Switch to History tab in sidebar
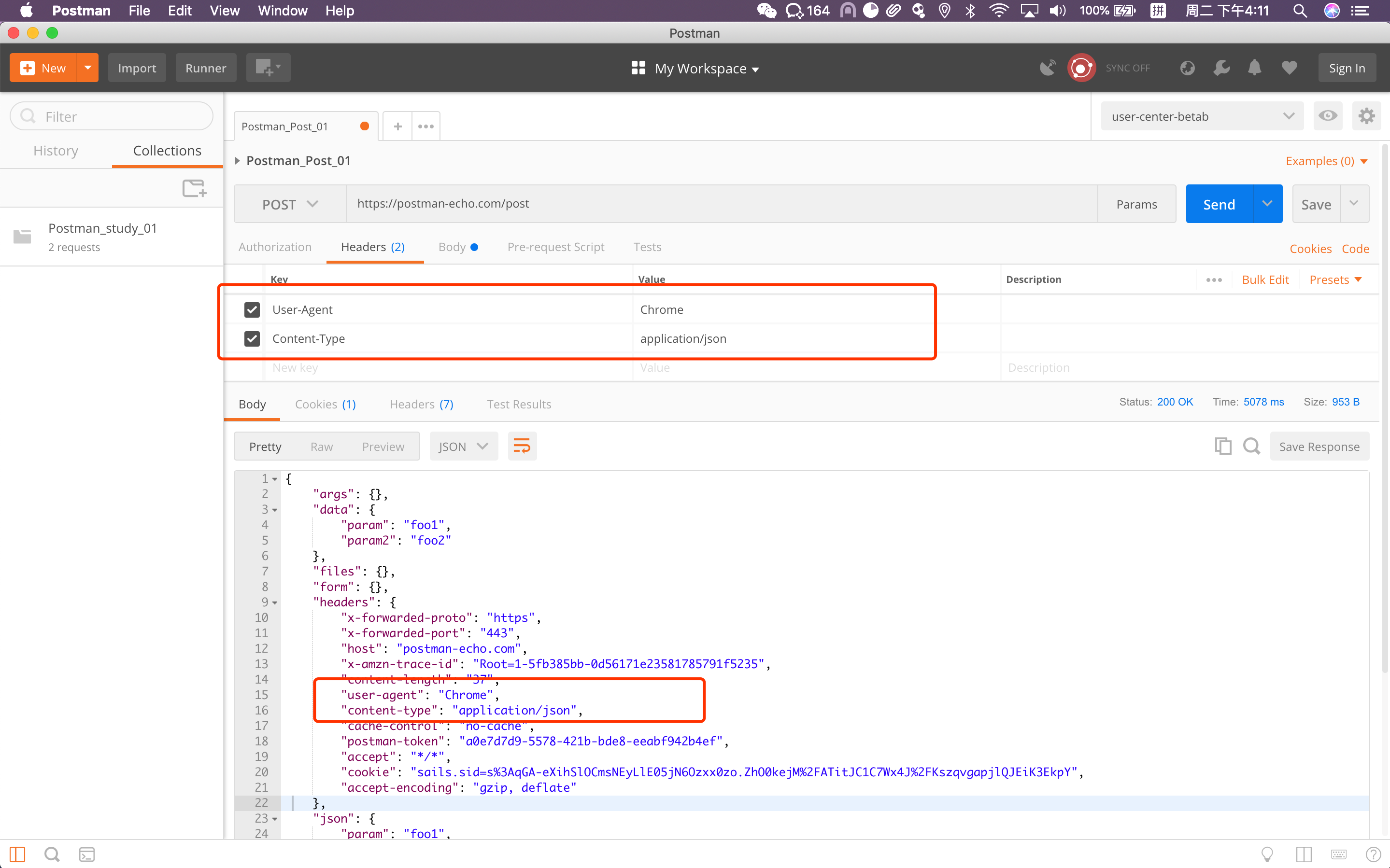Image resolution: width=1390 pixels, height=868 pixels. tap(56, 151)
